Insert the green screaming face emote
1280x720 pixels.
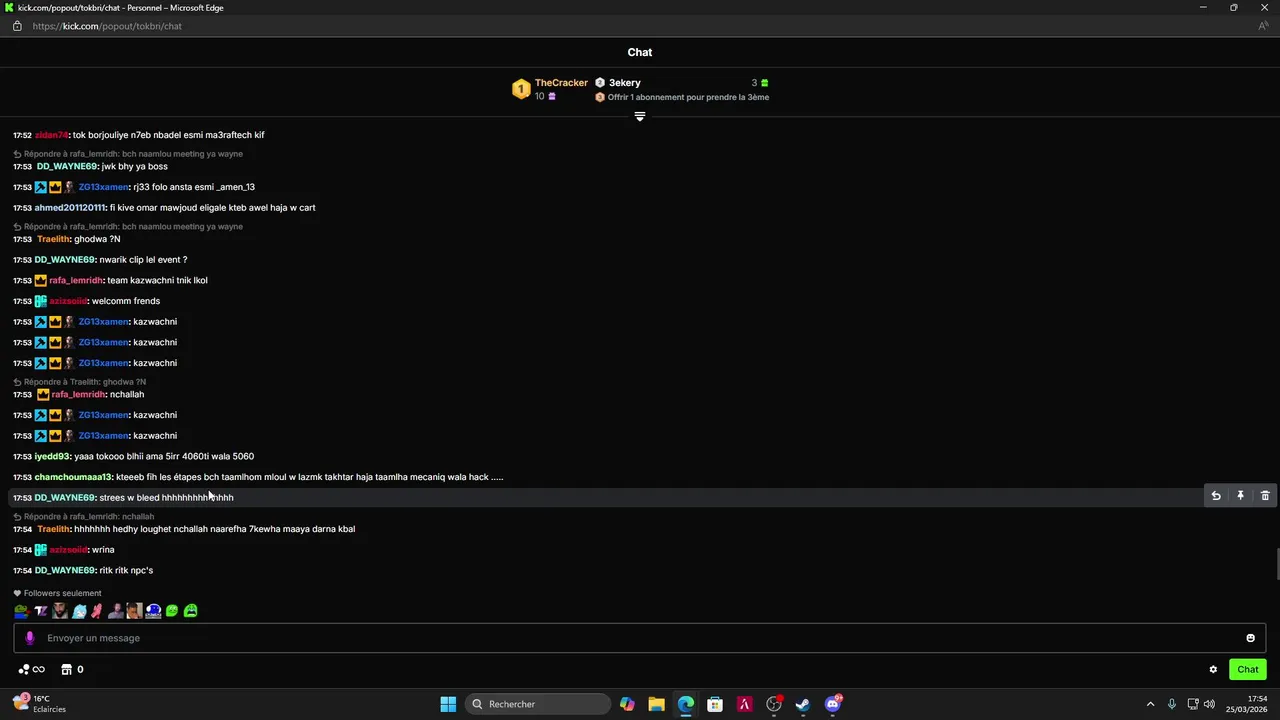click(190, 611)
